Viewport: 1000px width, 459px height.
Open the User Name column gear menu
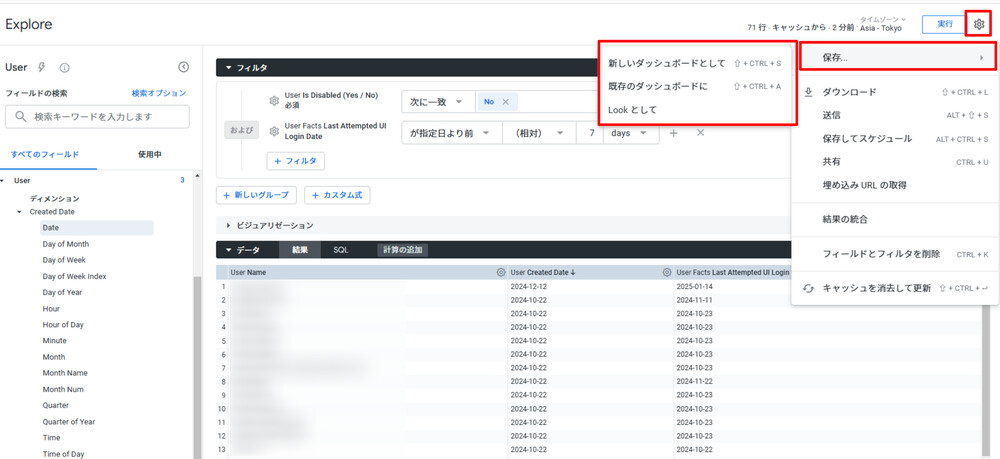pyautogui.click(x=501, y=272)
